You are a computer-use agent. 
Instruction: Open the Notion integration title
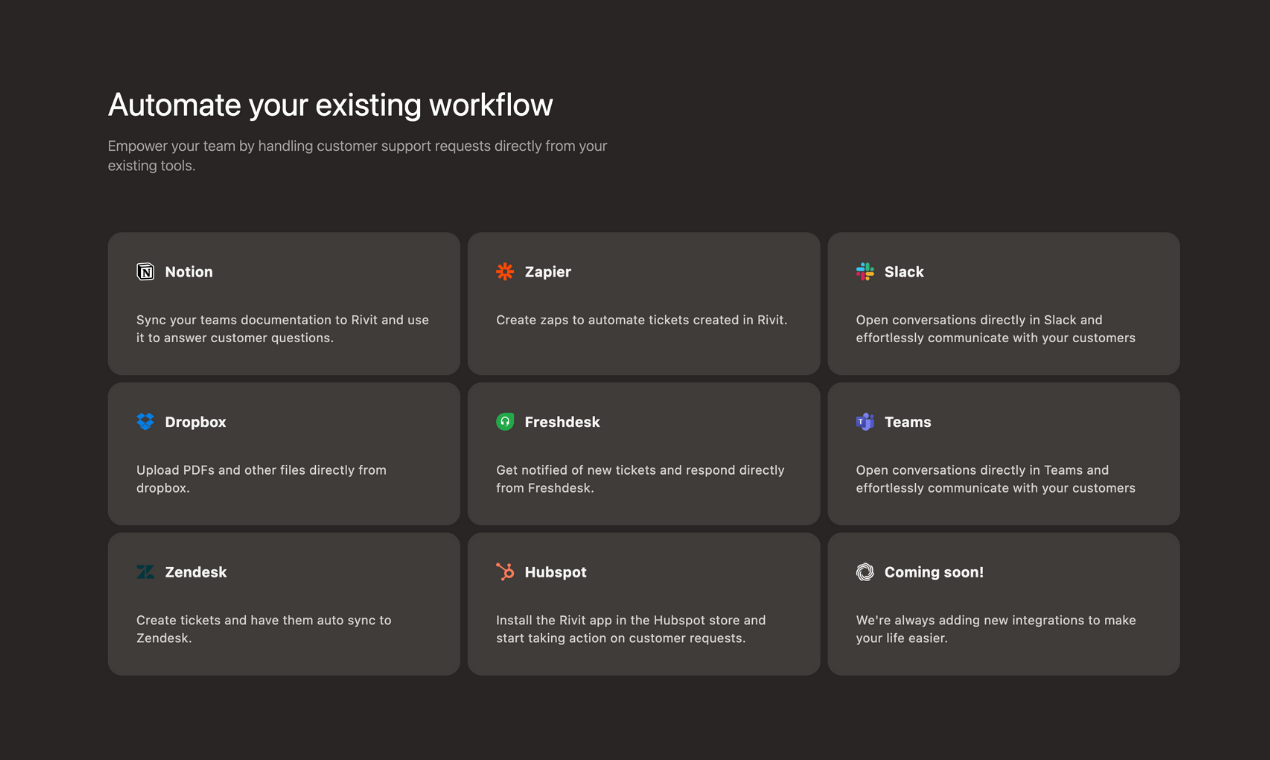tap(189, 272)
